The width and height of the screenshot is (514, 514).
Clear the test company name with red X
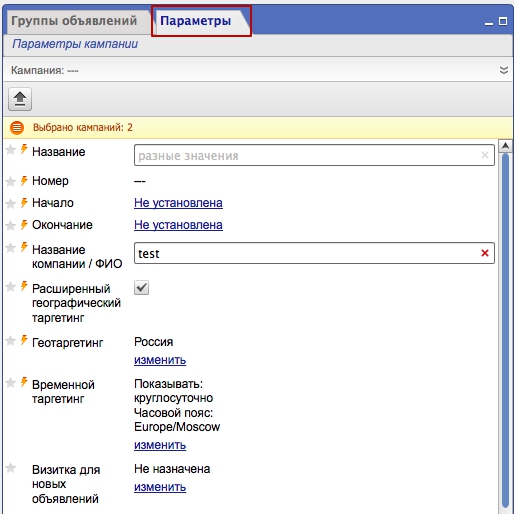[485, 253]
